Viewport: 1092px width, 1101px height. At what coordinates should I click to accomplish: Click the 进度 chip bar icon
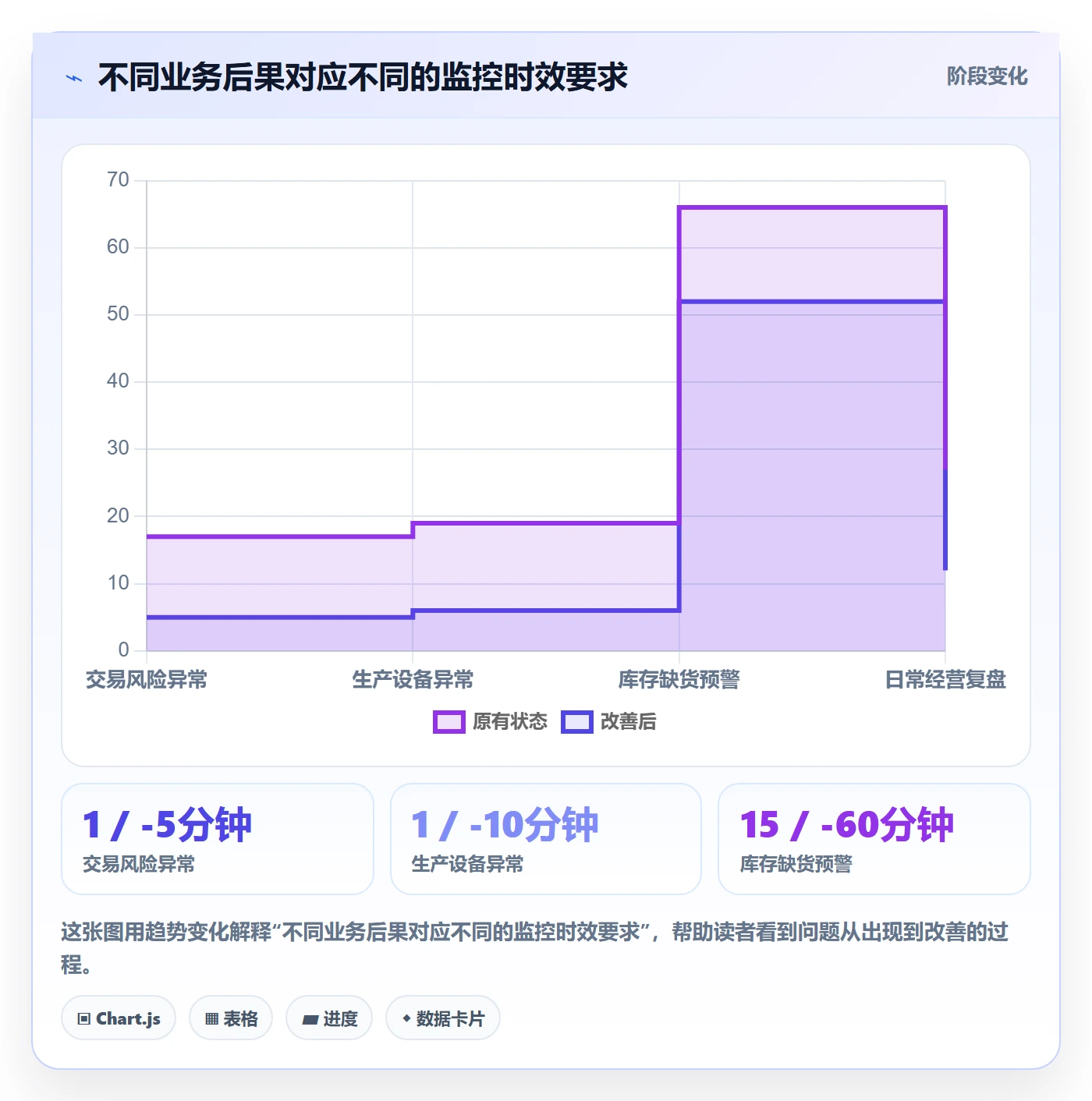pyautogui.click(x=310, y=1019)
